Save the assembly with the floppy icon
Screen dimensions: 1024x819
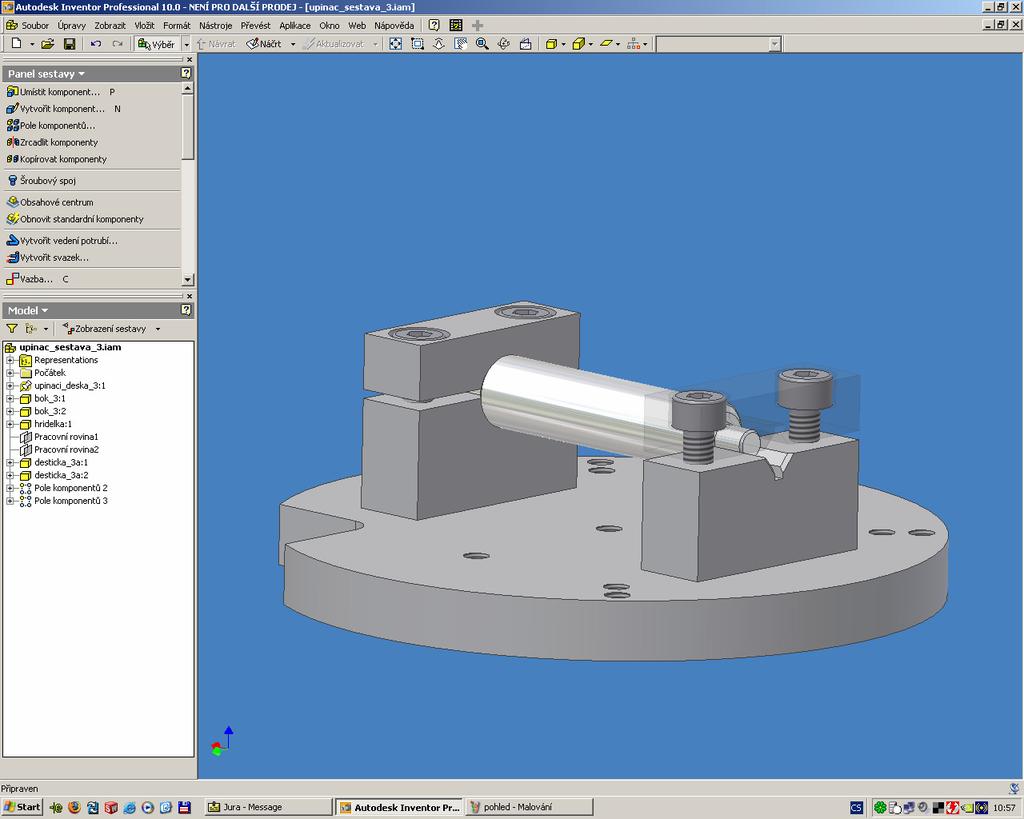69,44
